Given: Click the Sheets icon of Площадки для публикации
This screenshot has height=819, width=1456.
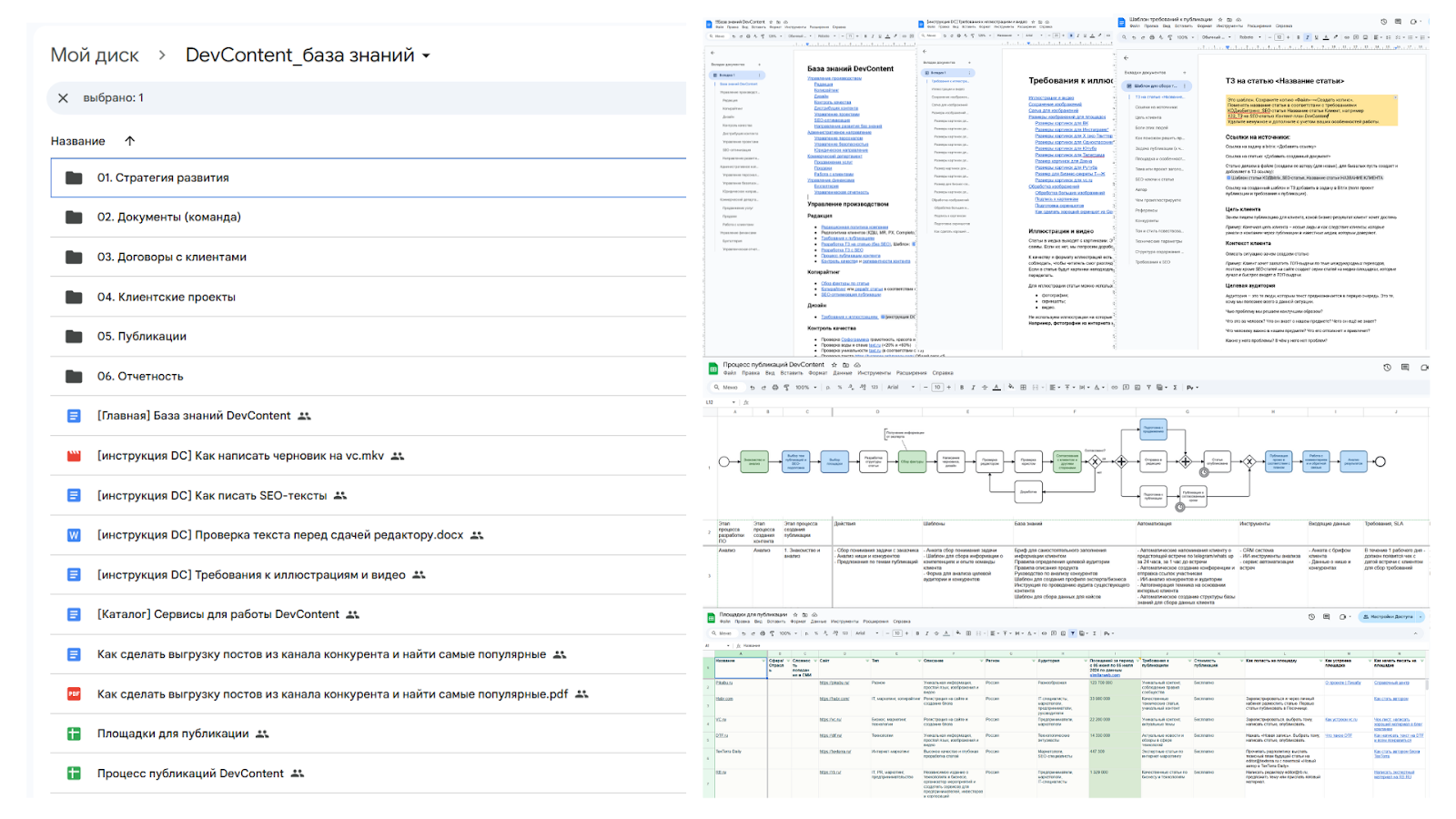Looking at the screenshot, I should [74, 733].
